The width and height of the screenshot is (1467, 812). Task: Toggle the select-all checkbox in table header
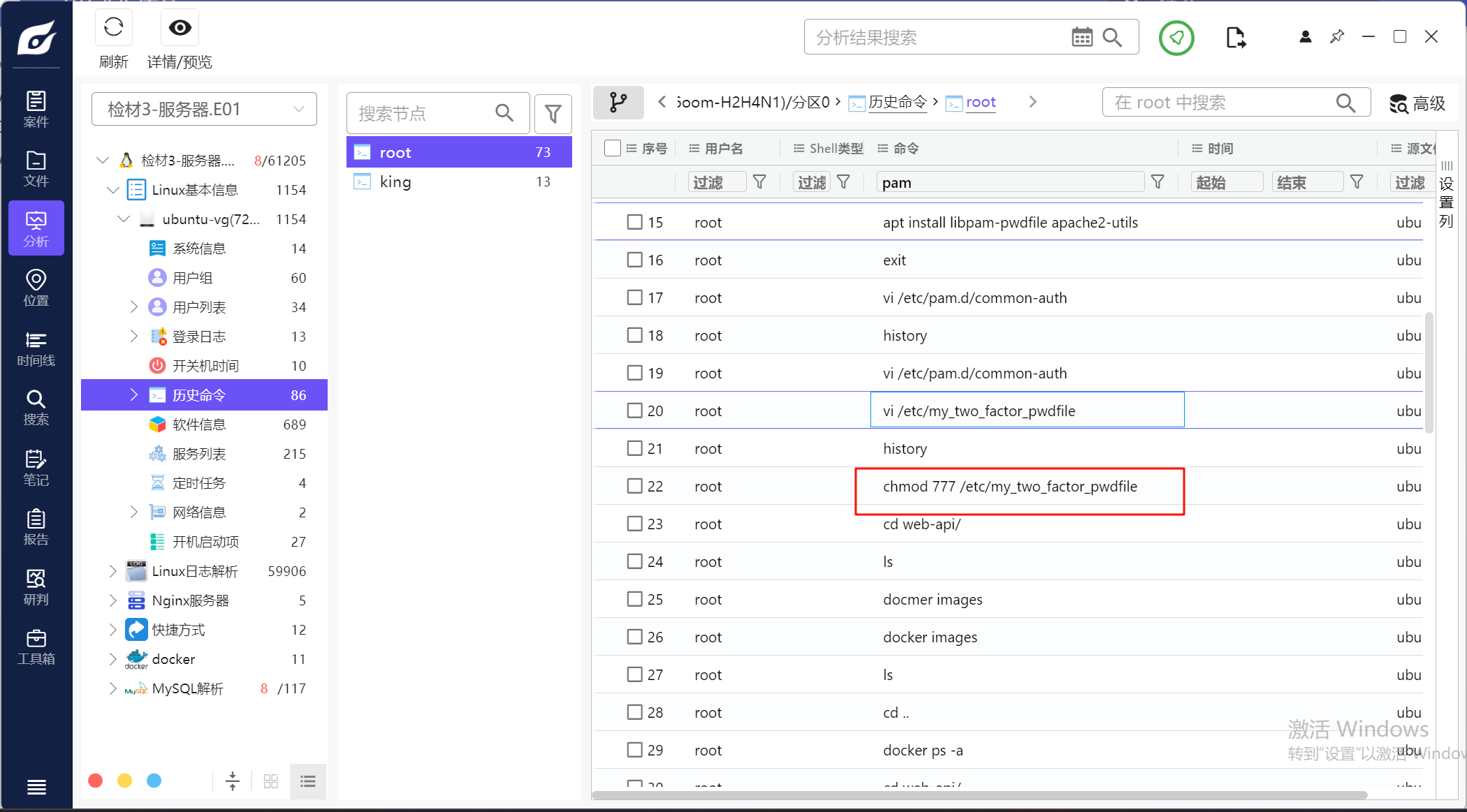coord(613,148)
